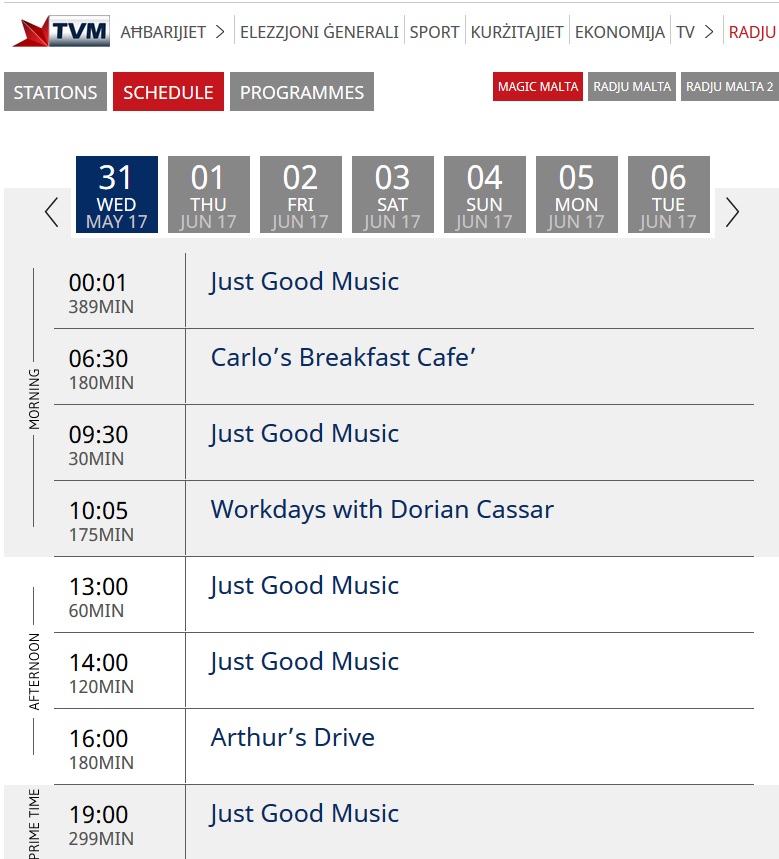Open Elezzjoni Ġenerali section
Viewport: 779px width, 859px height.
click(319, 32)
